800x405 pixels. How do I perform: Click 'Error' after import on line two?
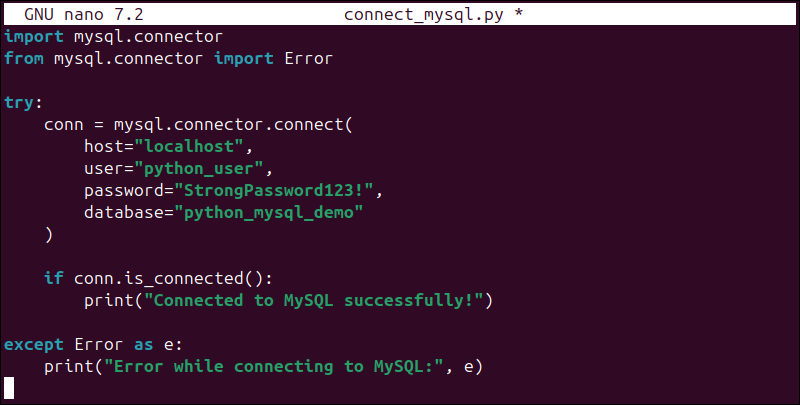[x=308, y=59]
